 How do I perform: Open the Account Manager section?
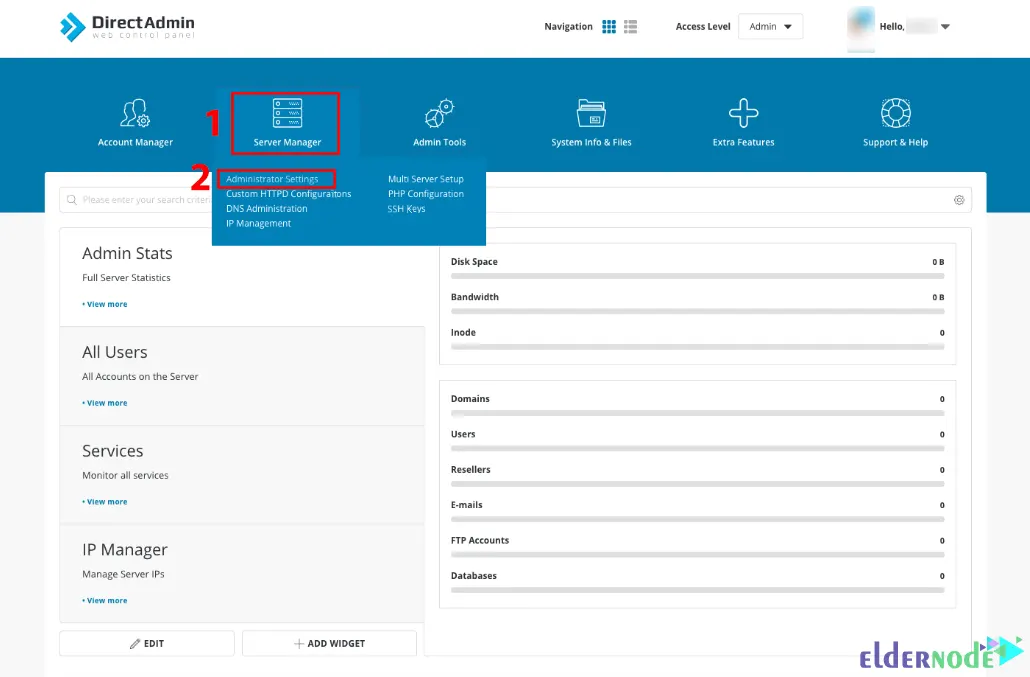(135, 120)
